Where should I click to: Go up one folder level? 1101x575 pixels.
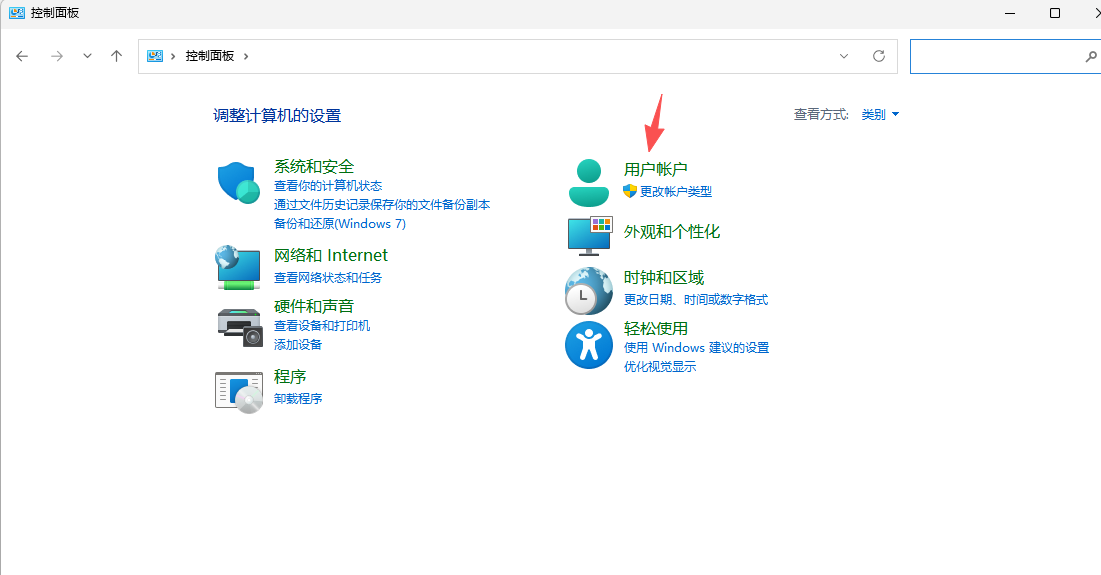click(116, 56)
